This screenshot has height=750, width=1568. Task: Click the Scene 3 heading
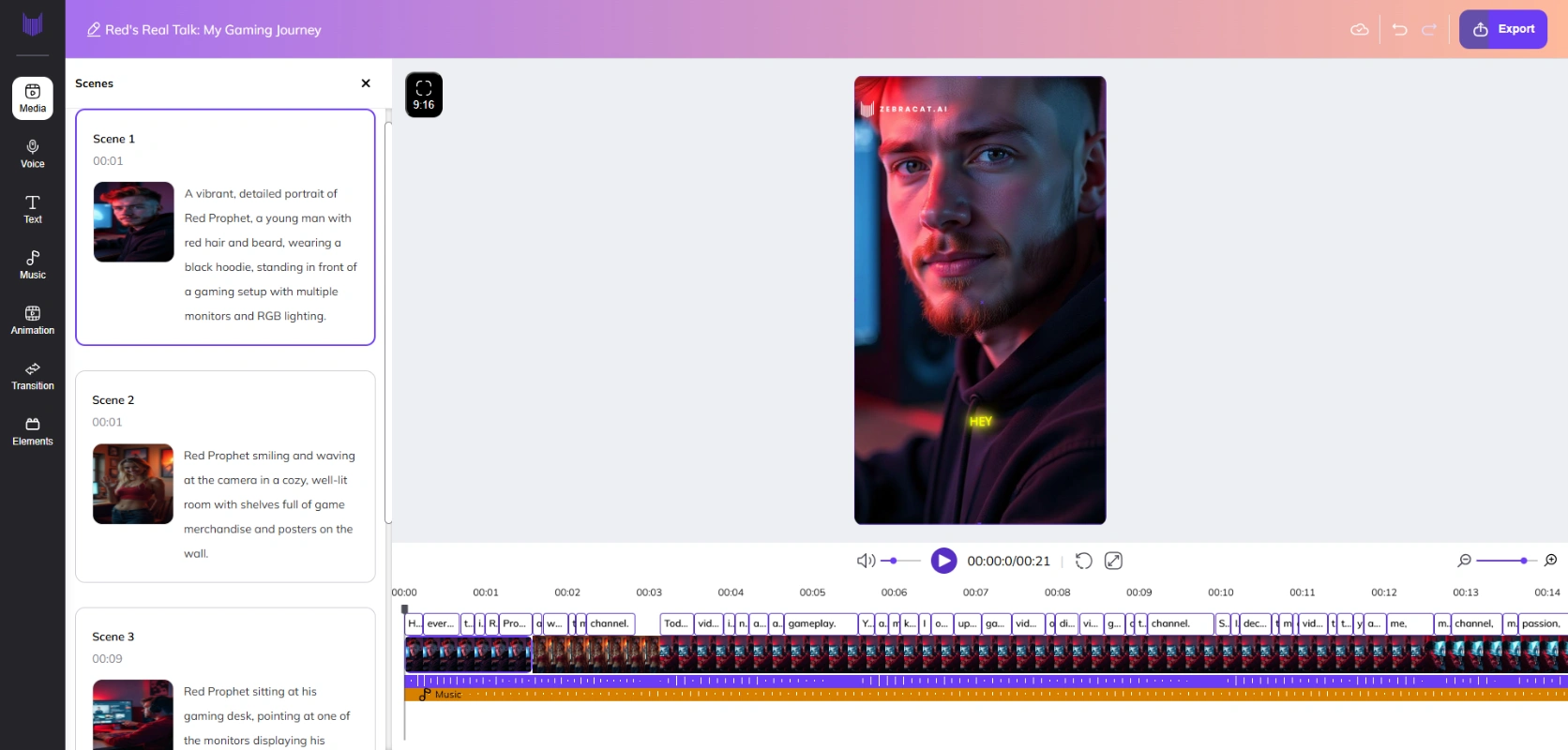(x=113, y=637)
